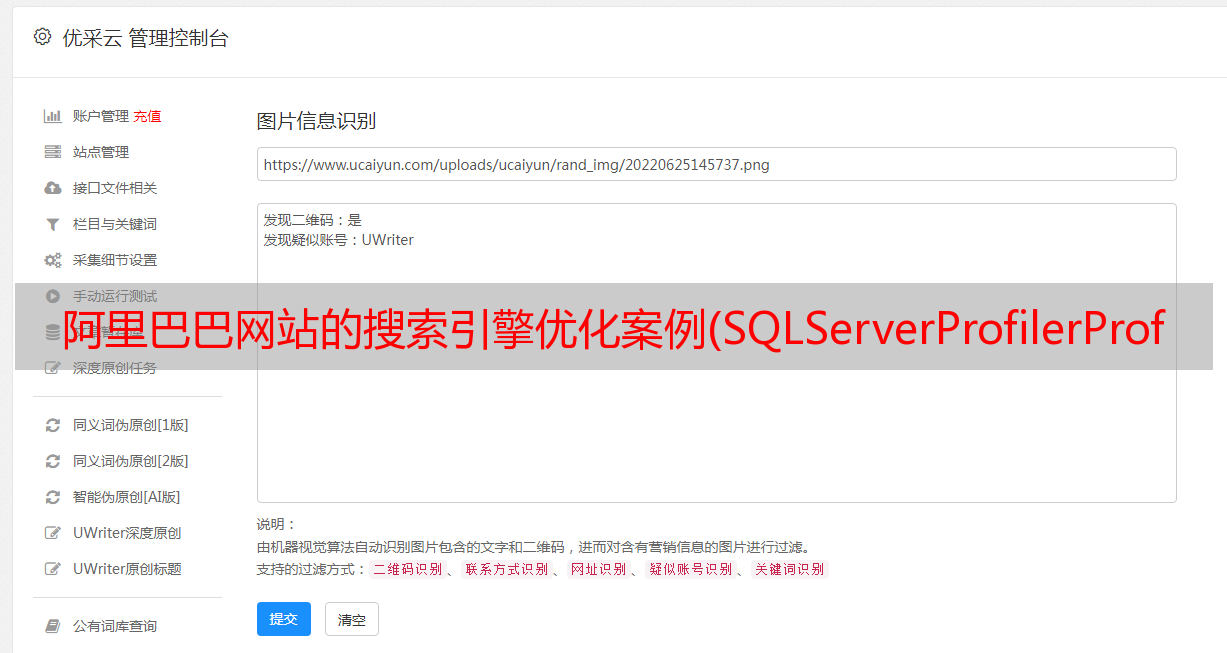The width and height of the screenshot is (1227, 653).
Task: Click the gear icon beside 优采云 管理控制台
Action: point(42,37)
